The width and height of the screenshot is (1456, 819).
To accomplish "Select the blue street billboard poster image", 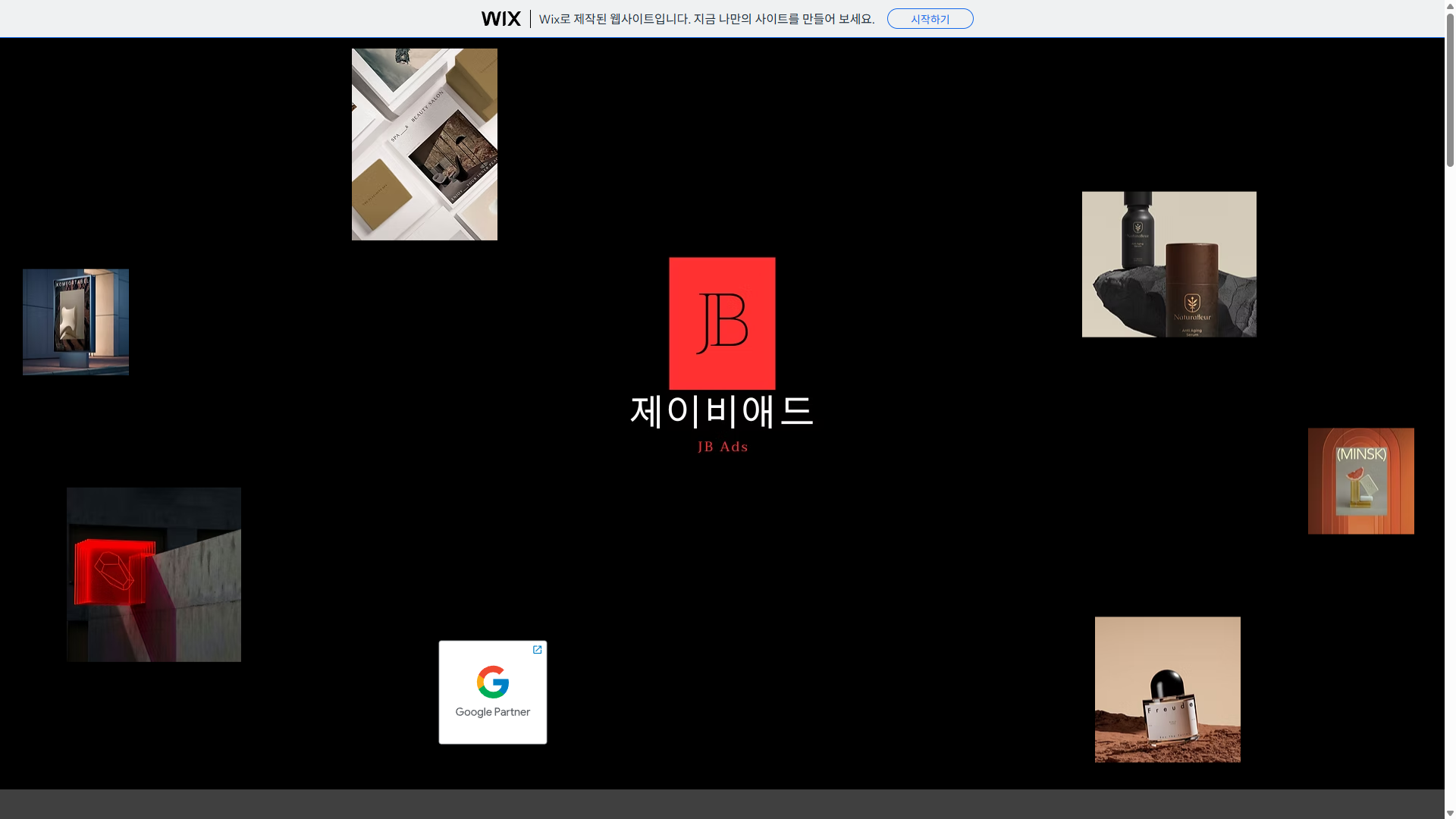I will [76, 322].
